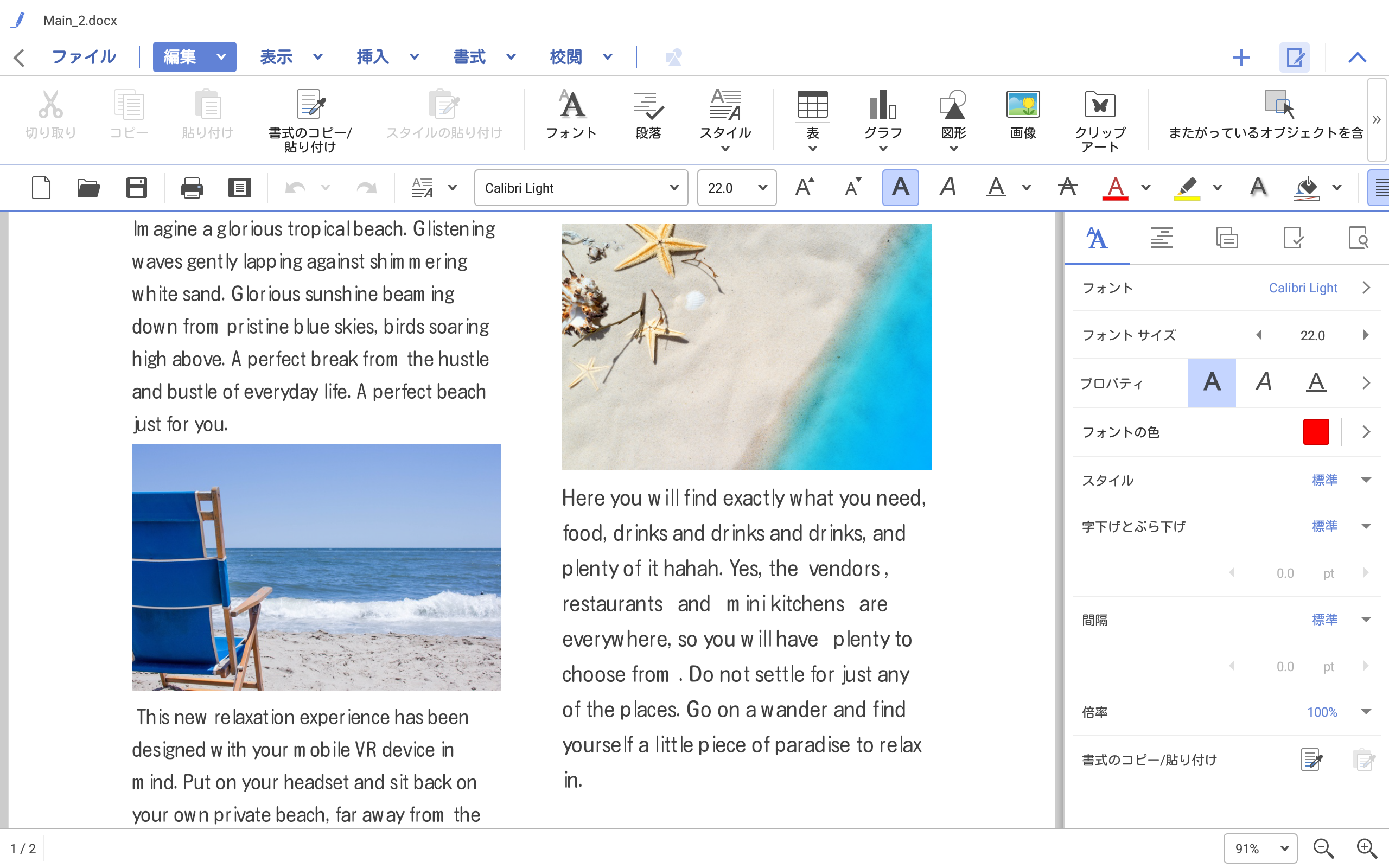Expand more ribbon tools with double chevron
The image size is (1389, 868).
(1377, 119)
